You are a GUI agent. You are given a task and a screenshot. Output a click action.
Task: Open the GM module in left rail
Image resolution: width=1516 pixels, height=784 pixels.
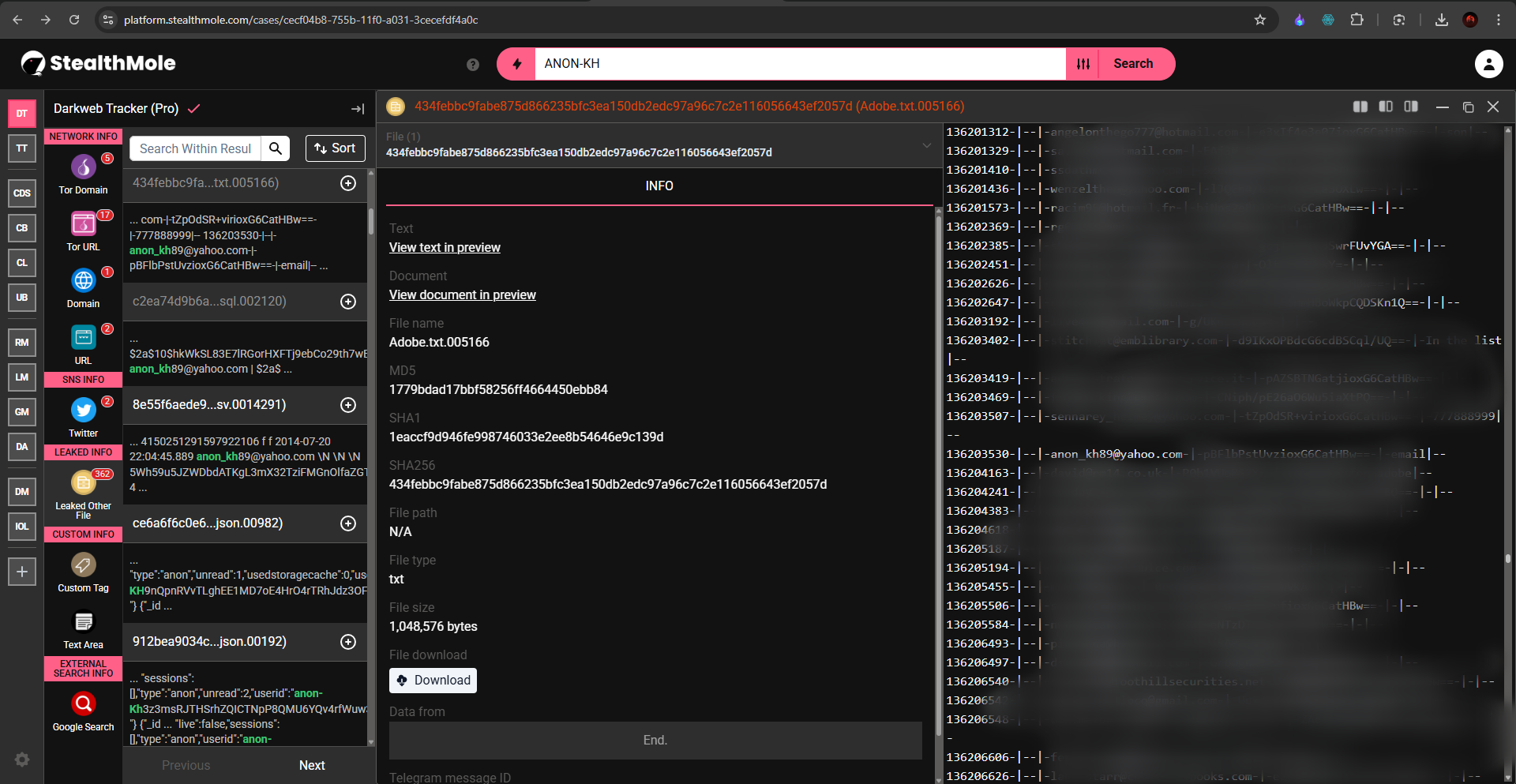pos(22,412)
